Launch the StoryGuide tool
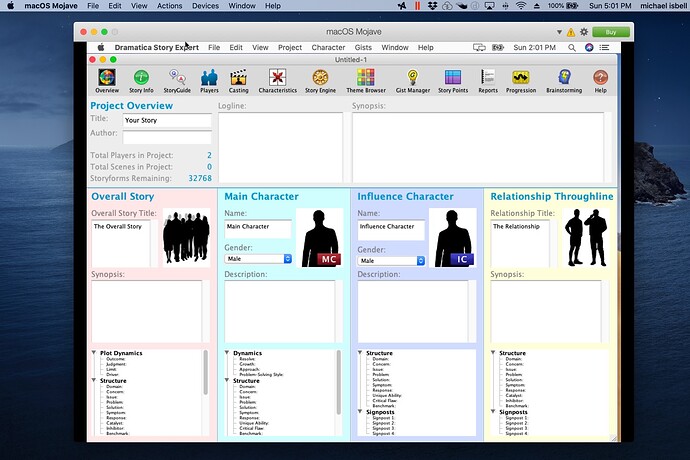The image size is (690, 460). pos(177,81)
